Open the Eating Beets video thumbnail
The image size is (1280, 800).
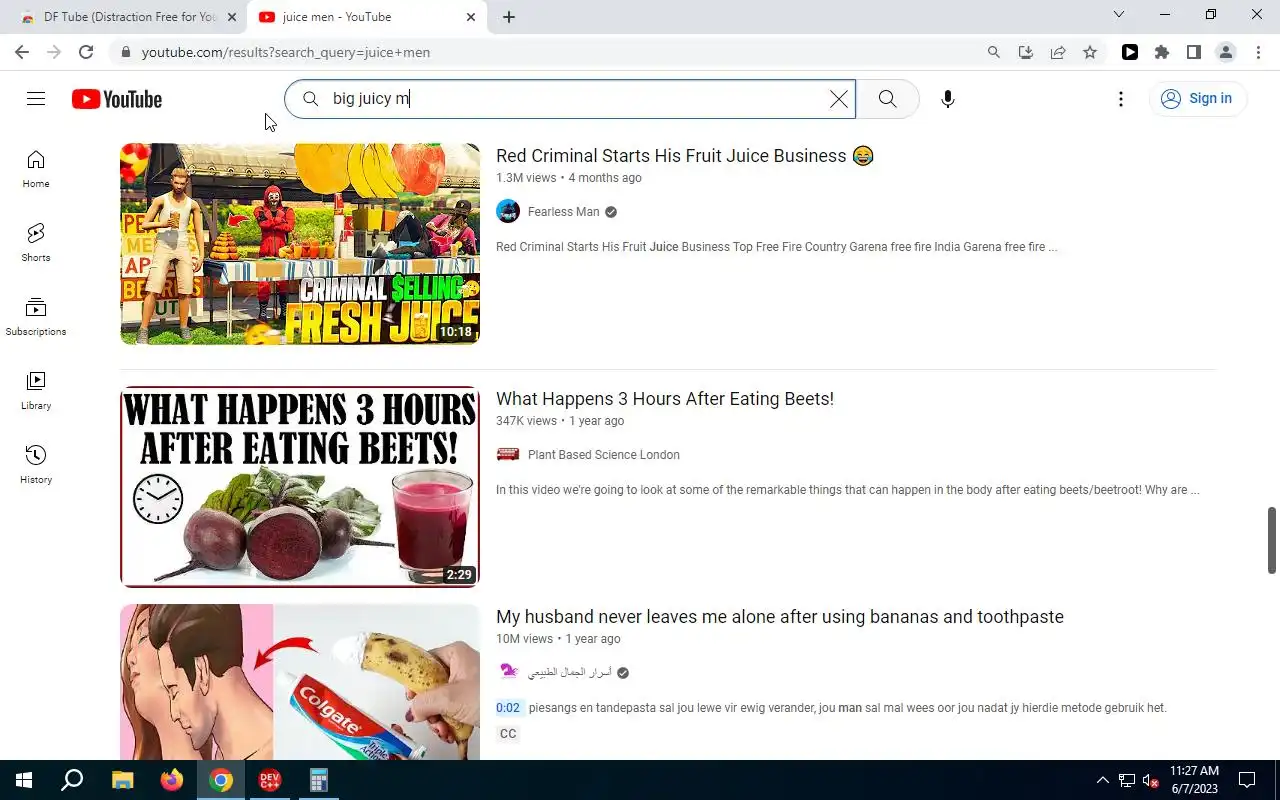click(300, 487)
